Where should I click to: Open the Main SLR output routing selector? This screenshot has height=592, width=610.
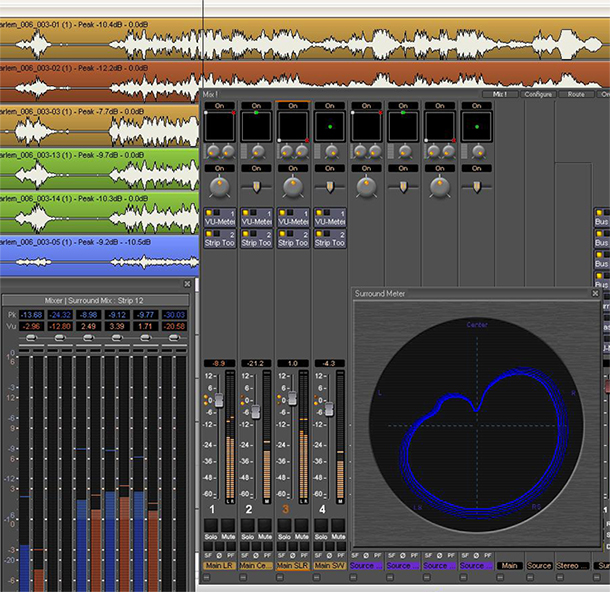(x=292, y=566)
